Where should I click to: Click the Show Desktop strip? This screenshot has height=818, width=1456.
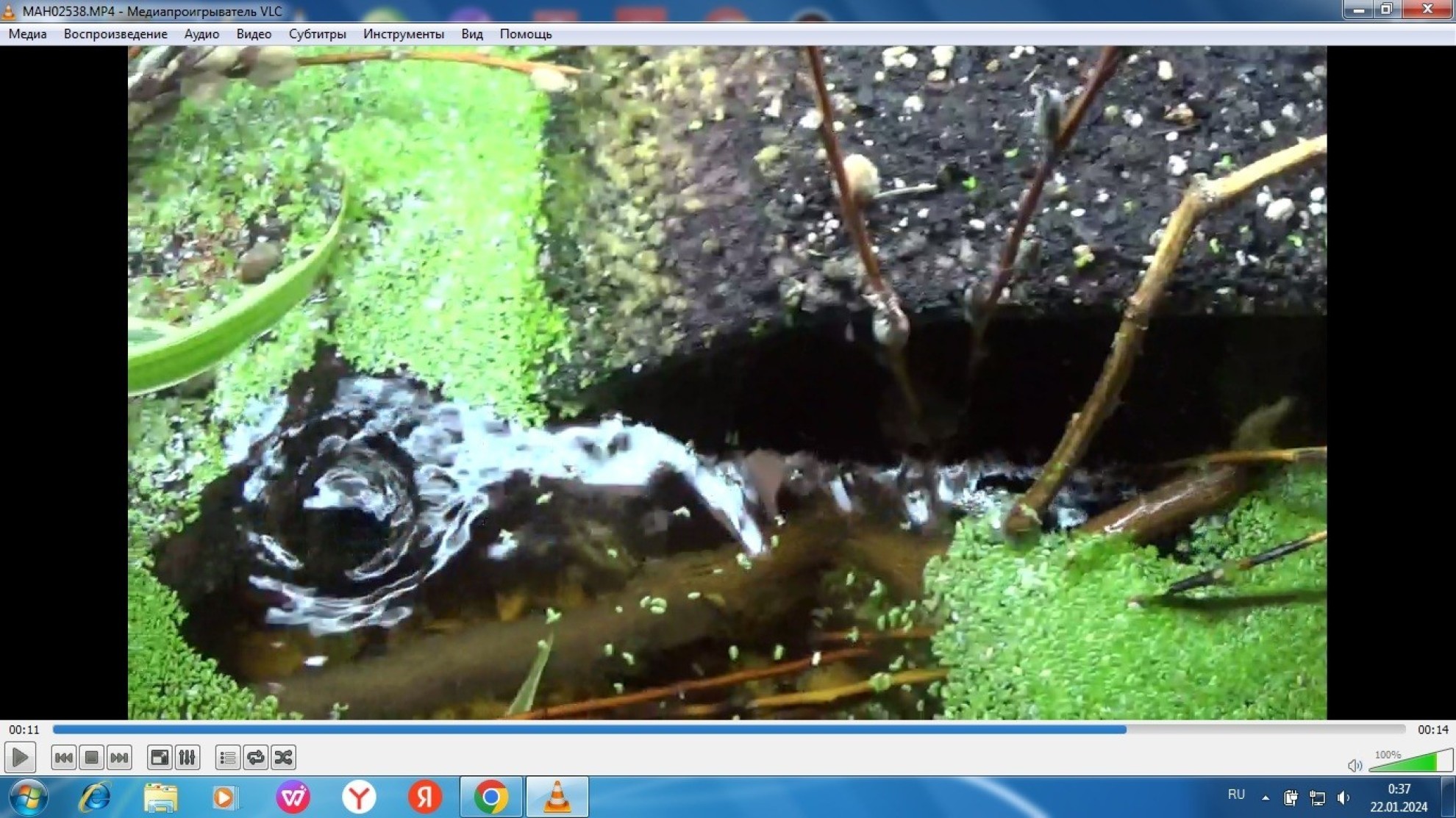click(1449, 797)
